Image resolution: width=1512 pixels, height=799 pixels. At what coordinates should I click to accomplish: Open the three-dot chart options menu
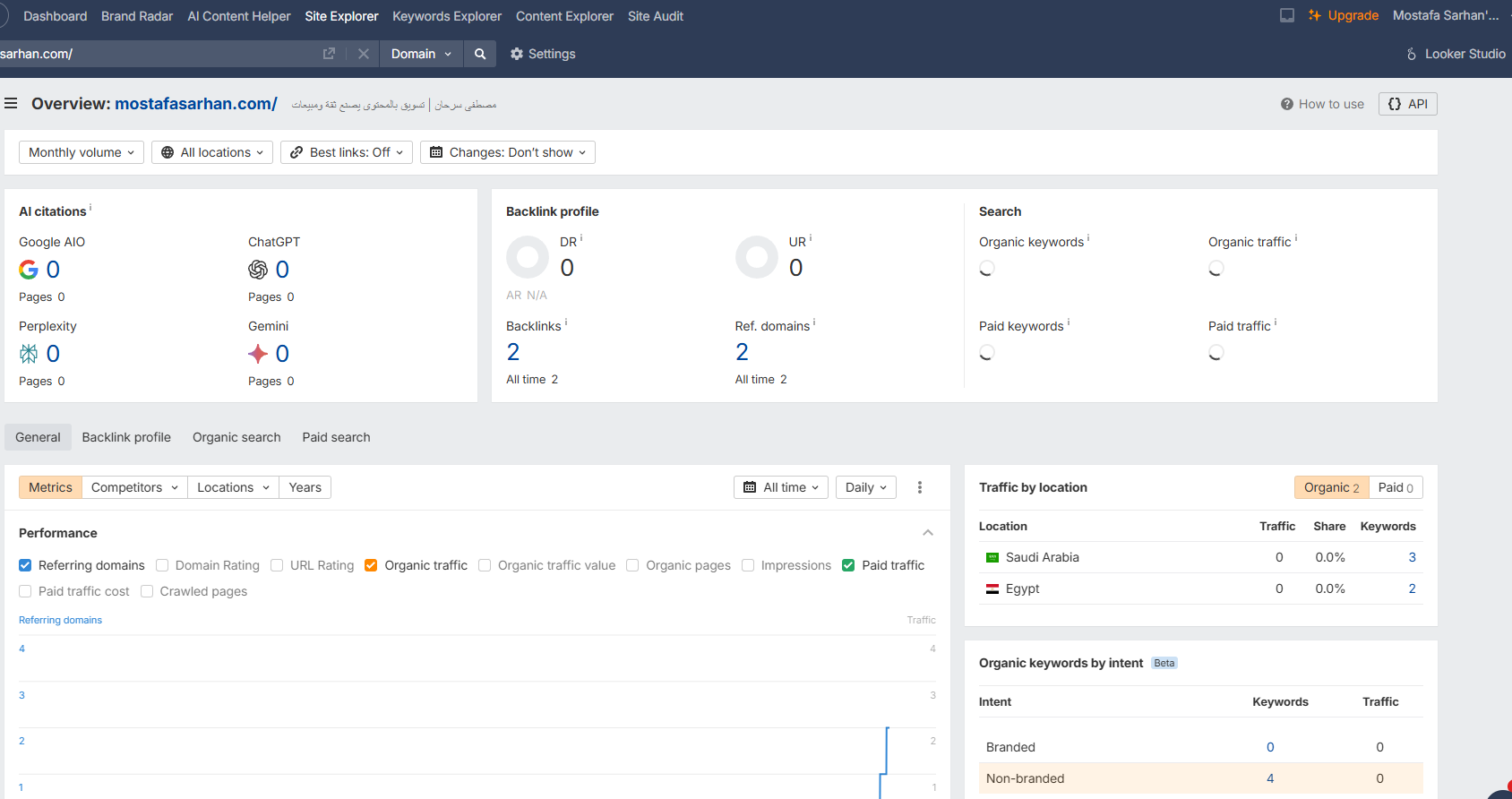coord(920,487)
